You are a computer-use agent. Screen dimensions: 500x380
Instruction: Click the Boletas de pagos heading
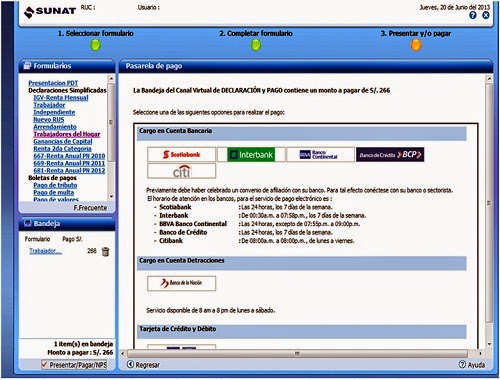52,178
